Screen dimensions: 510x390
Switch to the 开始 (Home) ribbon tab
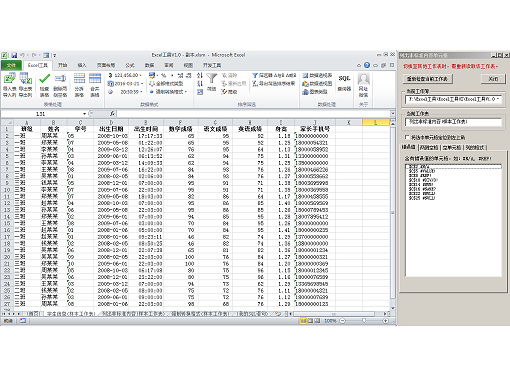(62, 65)
